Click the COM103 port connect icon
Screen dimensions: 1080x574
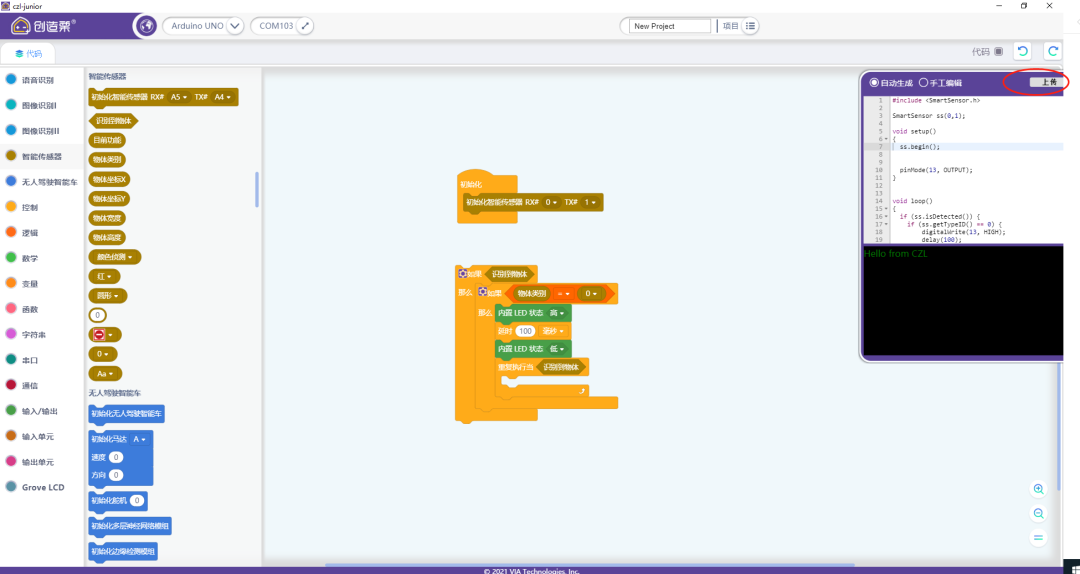(x=305, y=26)
